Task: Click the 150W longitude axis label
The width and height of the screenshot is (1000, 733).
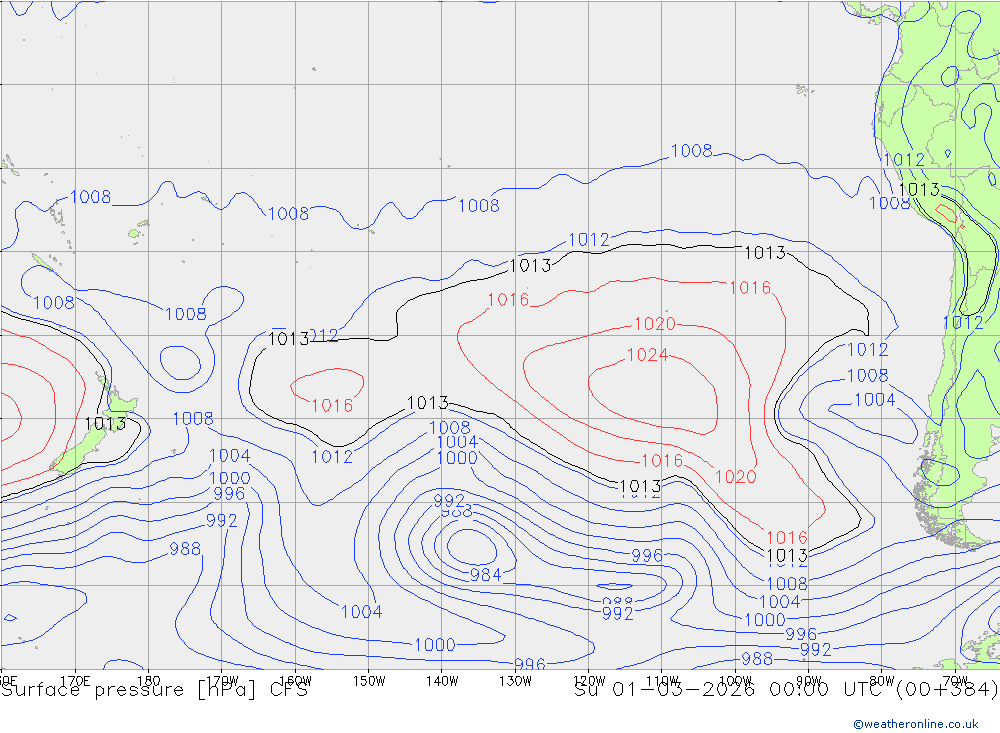Action: point(369,681)
